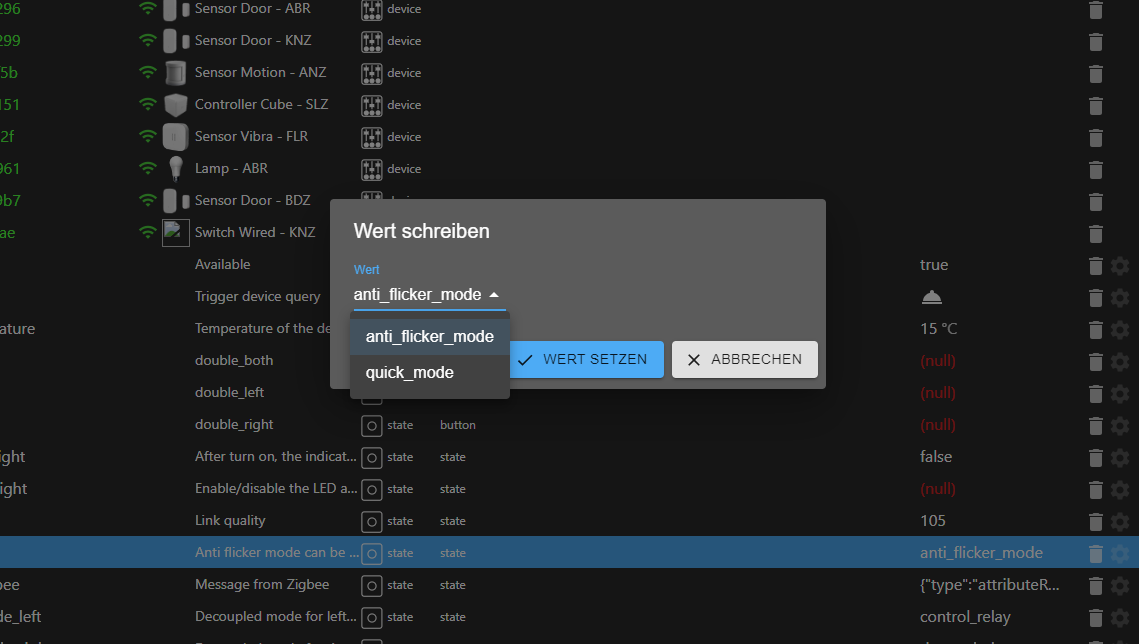The width and height of the screenshot is (1139, 644).
Task: Click the Available state name
Action: coord(222,264)
